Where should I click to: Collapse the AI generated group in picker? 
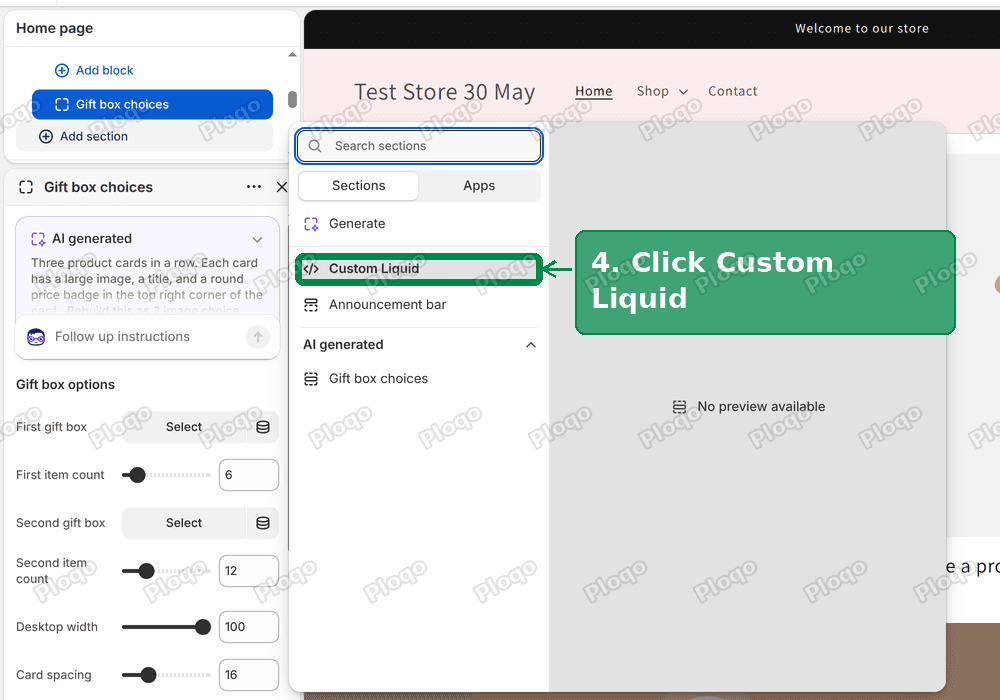click(531, 345)
